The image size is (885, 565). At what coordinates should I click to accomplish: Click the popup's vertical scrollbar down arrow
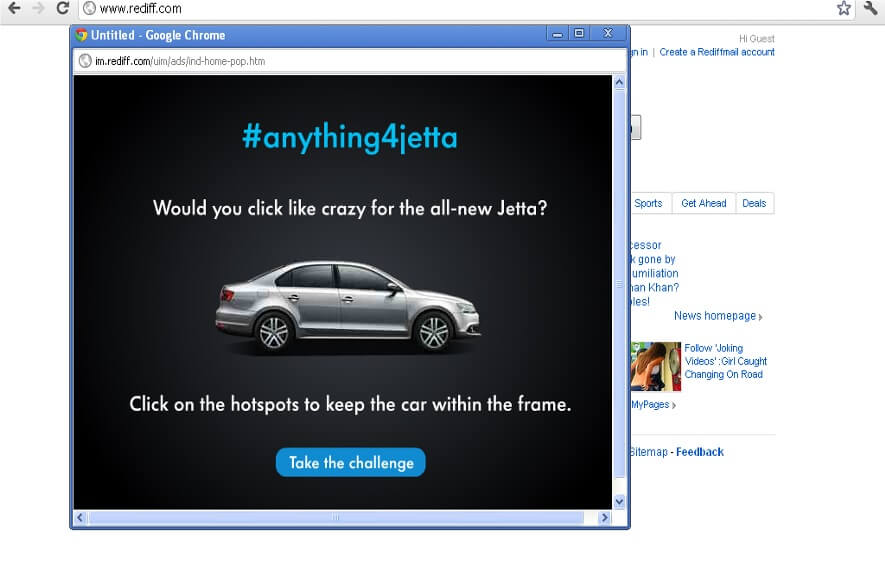click(x=619, y=501)
